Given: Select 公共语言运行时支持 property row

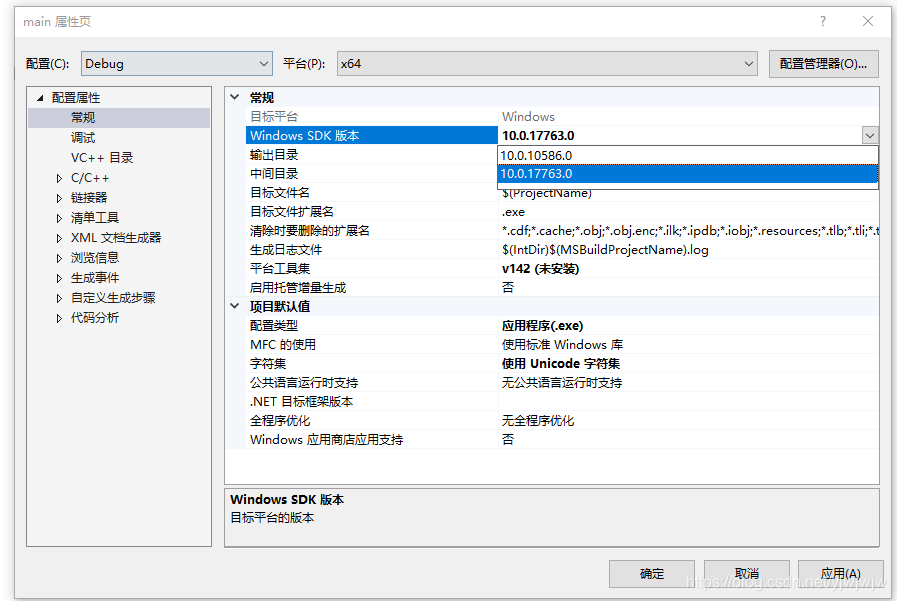Looking at the screenshot, I should coord(562,383).
